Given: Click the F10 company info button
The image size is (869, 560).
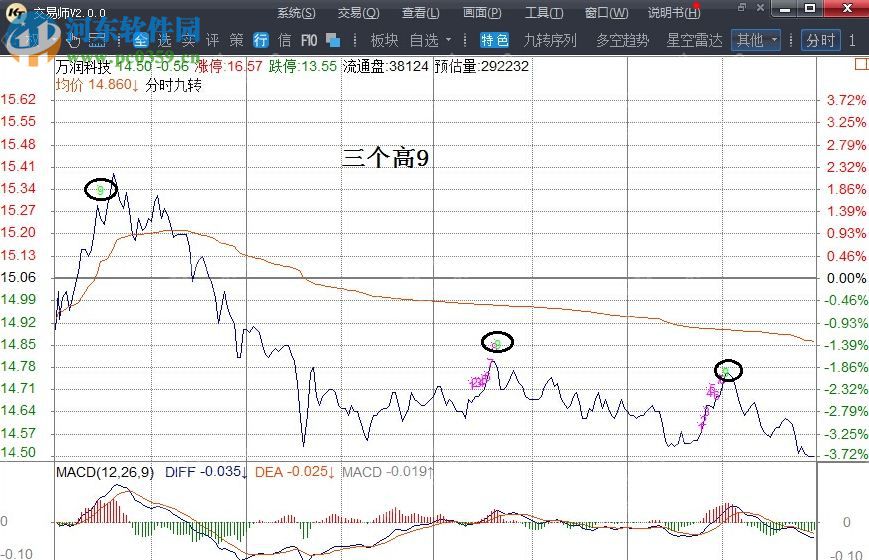Looking at the screenshot, I should click(x=309, y=40).
